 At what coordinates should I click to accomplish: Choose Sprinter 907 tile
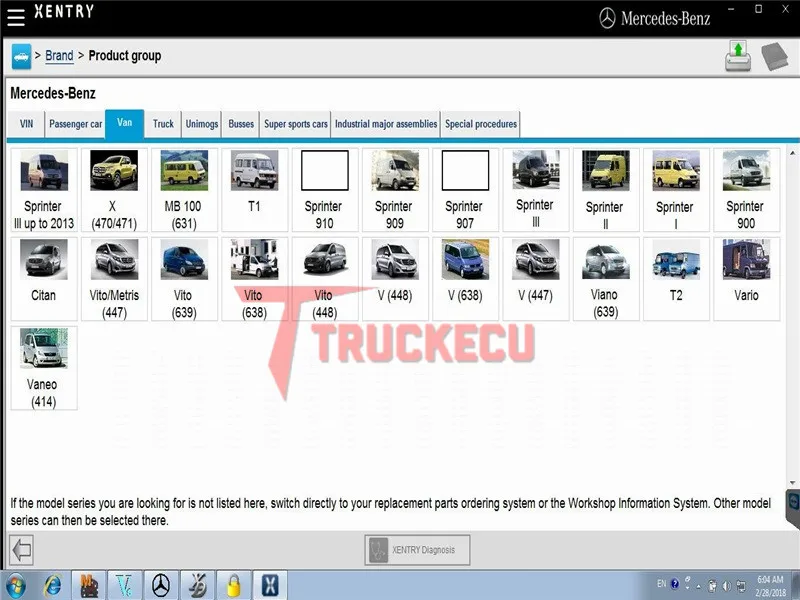[x=465, y=190]
